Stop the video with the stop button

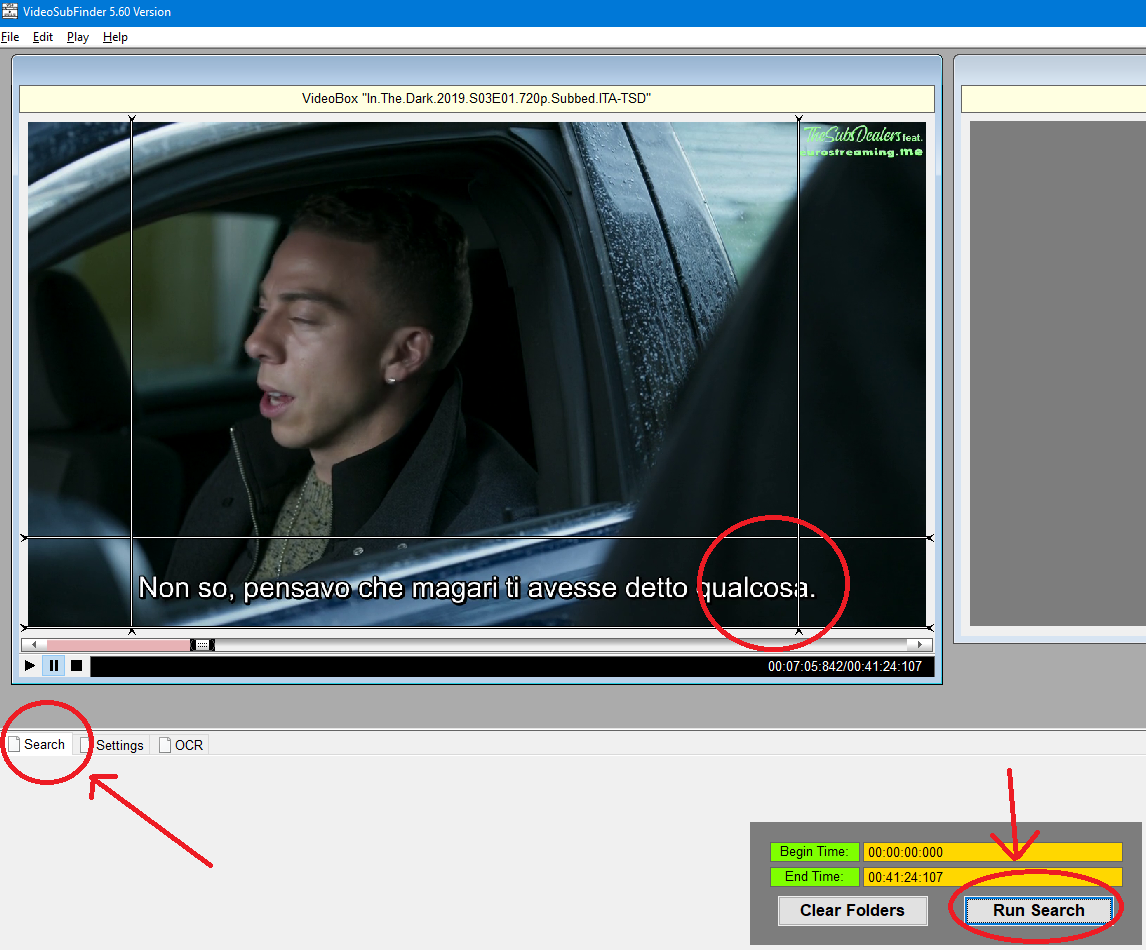pos(76,666)
